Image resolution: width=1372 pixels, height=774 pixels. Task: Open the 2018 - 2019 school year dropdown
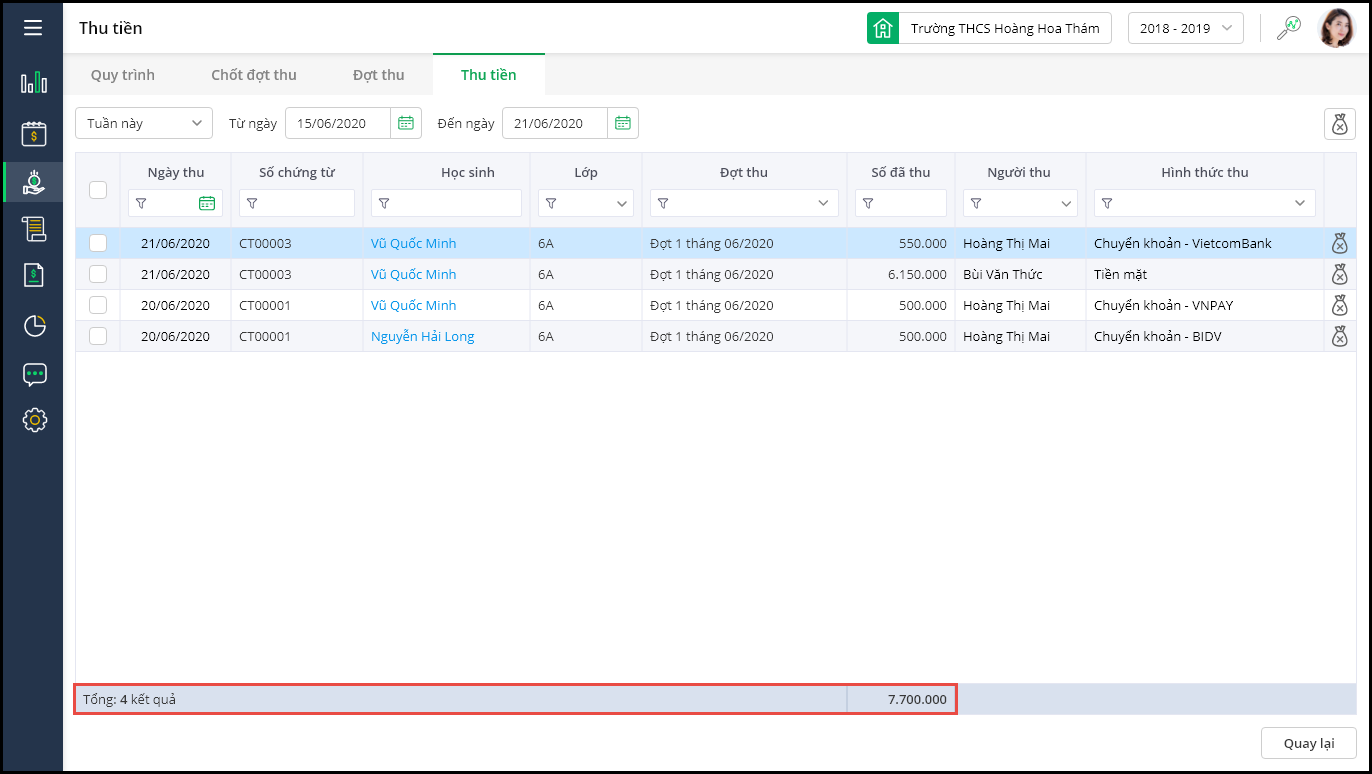[1185, 28]
